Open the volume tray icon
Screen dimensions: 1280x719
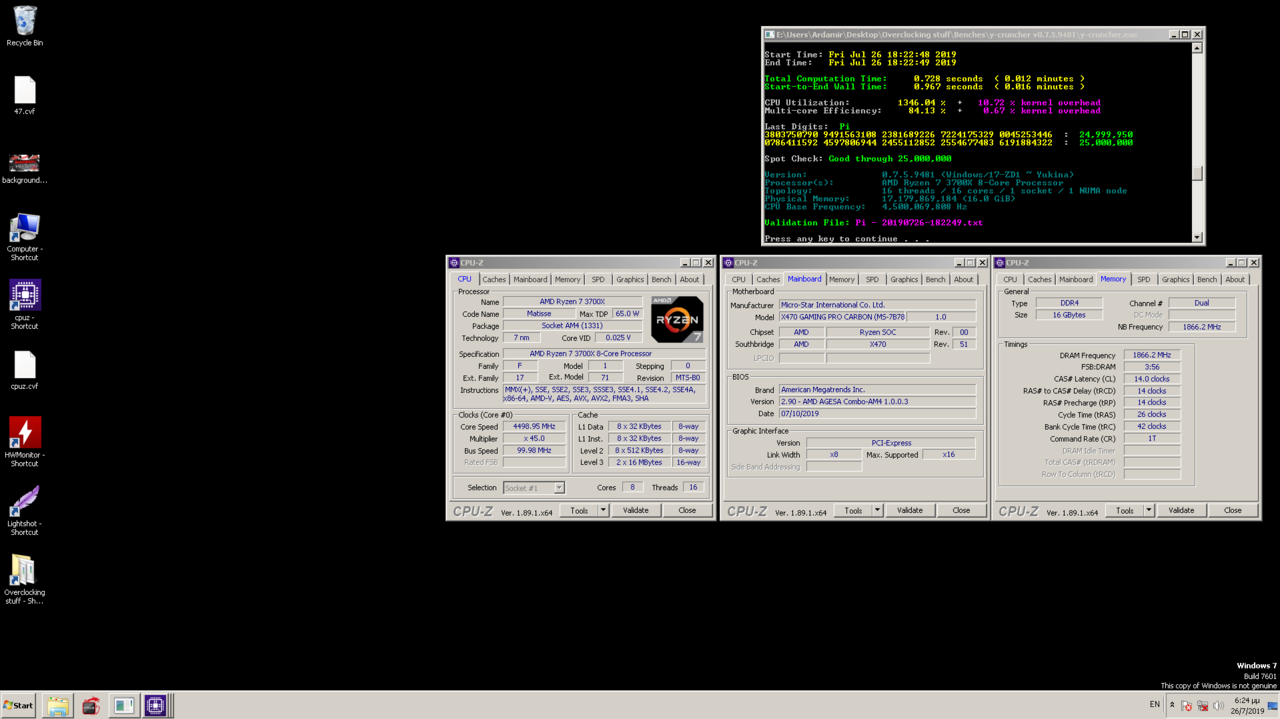1218,705
